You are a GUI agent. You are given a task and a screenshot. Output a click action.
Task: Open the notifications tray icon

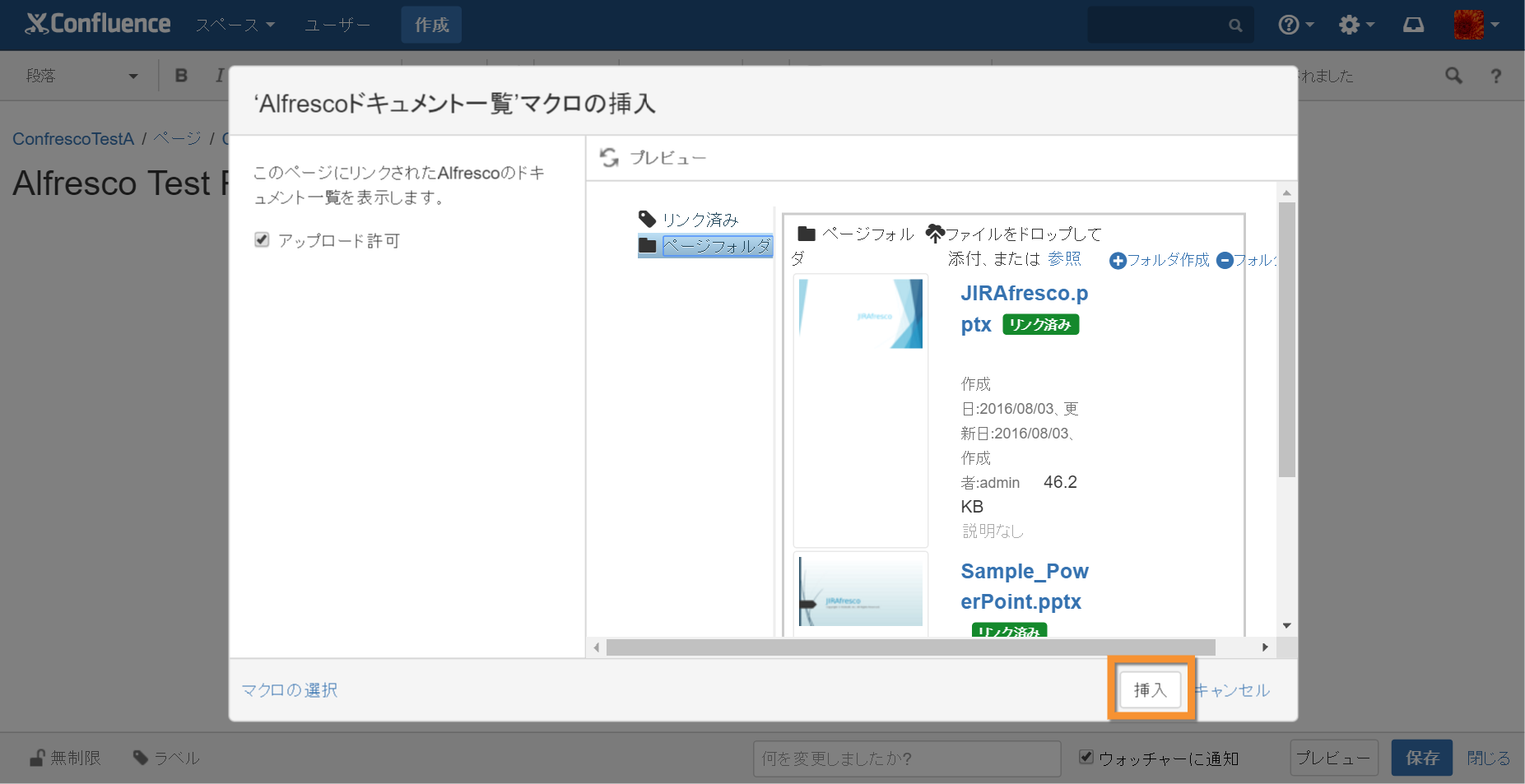[1414, 25]
